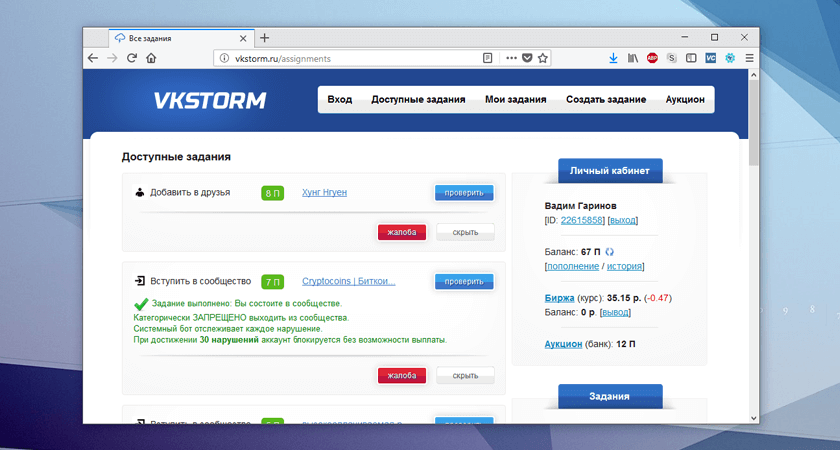This screenshot has height=450, width=840.
Task: Open the 'Вход' menu item
Action: click(x=340, y=99)
